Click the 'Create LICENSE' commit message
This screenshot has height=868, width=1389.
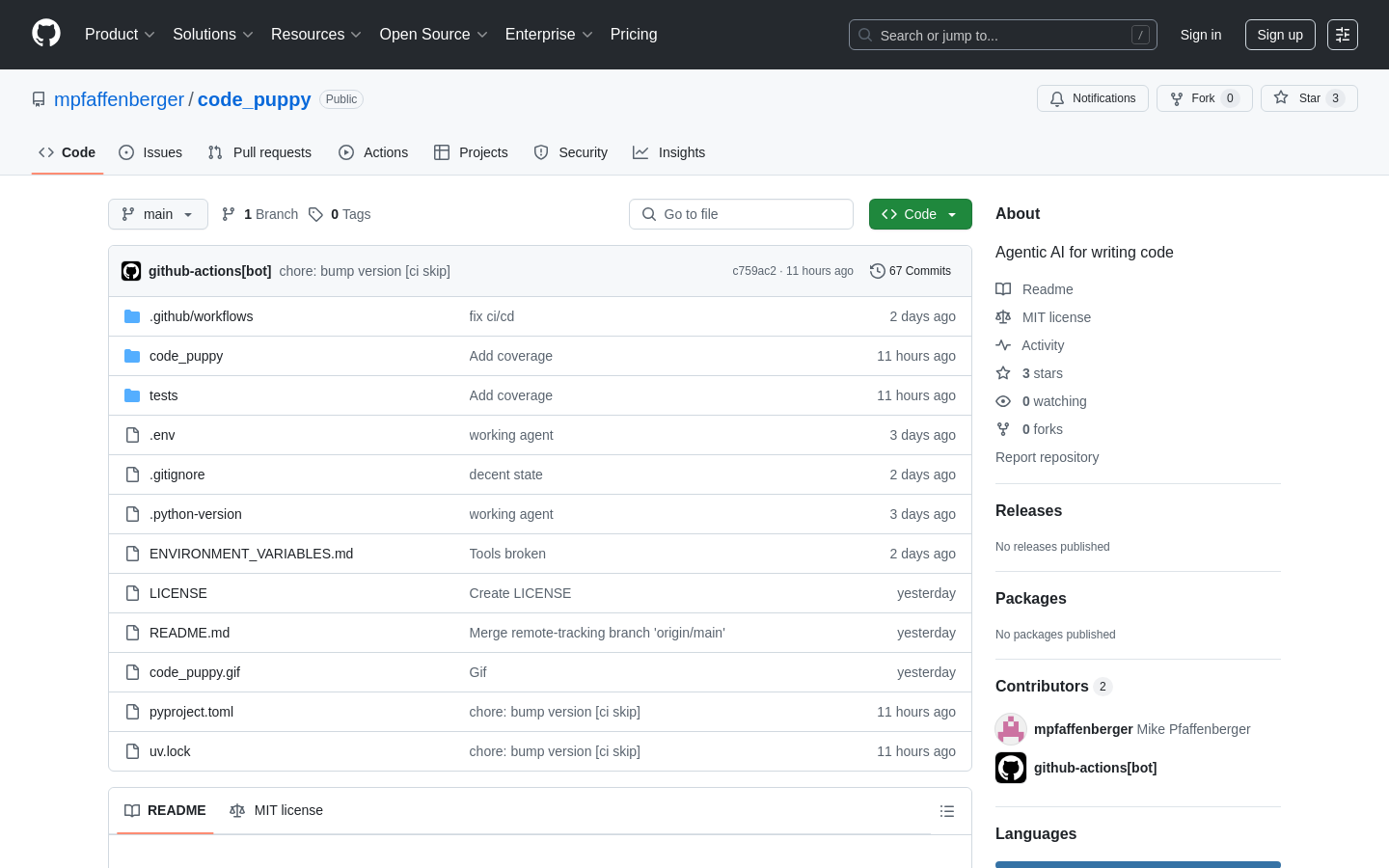[x=520, y=593]
